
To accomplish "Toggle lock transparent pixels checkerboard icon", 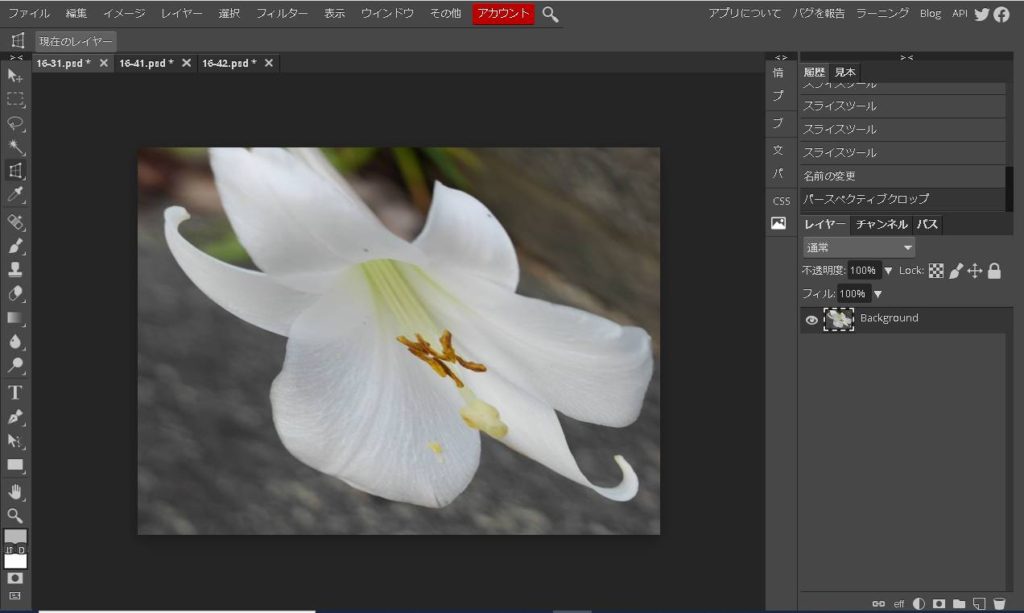I will [x=936, y=271].
